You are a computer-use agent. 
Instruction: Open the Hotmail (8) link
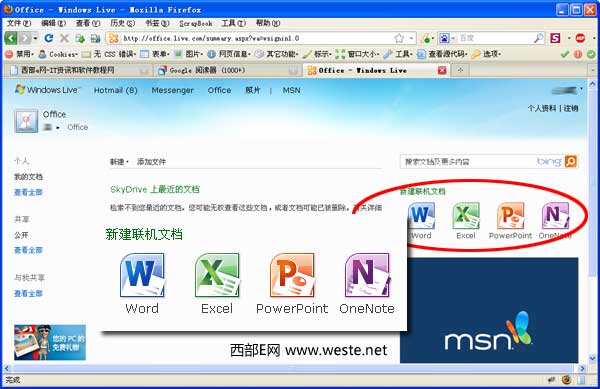[x=116, y=90]
